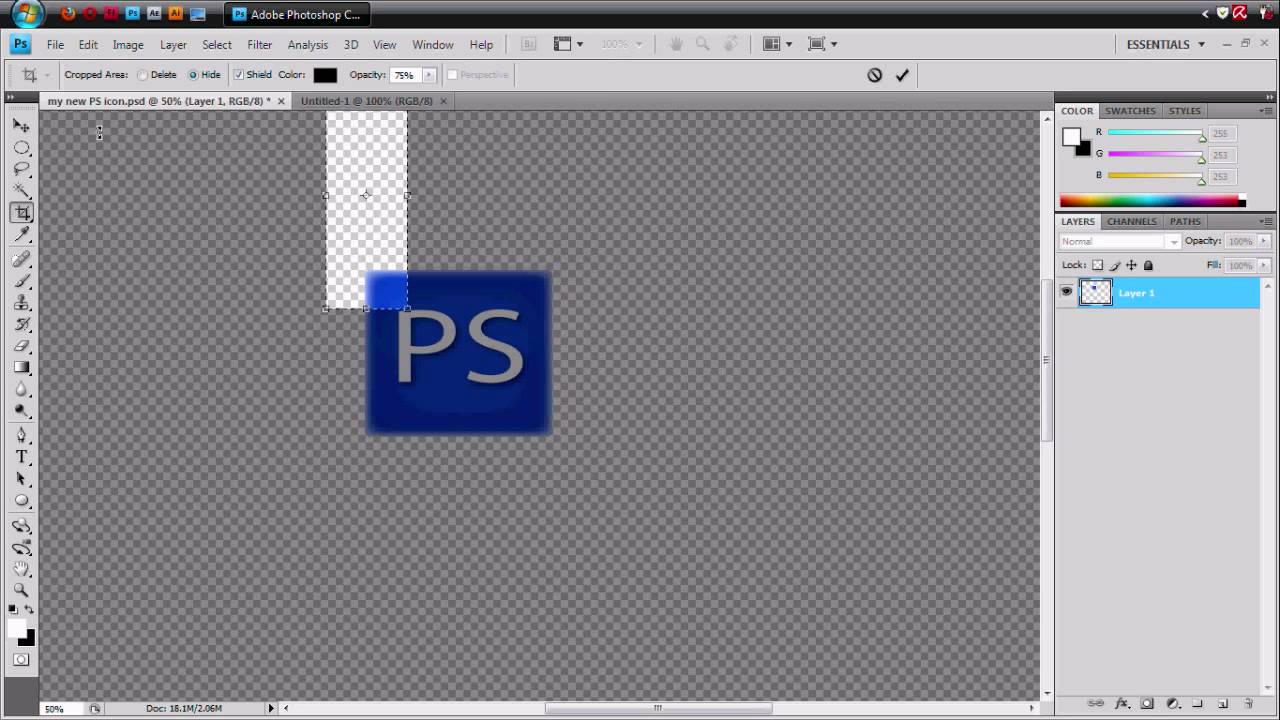Select the Delete radio for Cropped Area
Viewport: 1280px width, 720px height.
click(x=142, y=74)
